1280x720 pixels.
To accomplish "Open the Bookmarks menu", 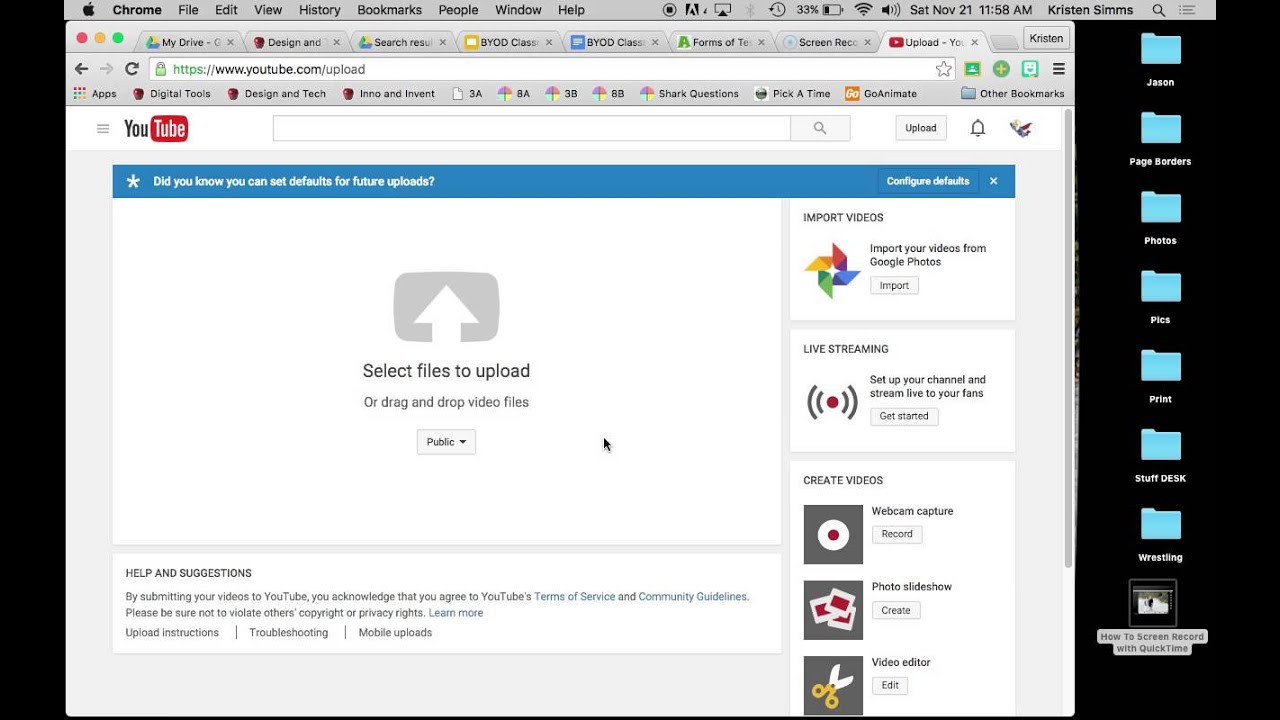I will tap(390, 10).
